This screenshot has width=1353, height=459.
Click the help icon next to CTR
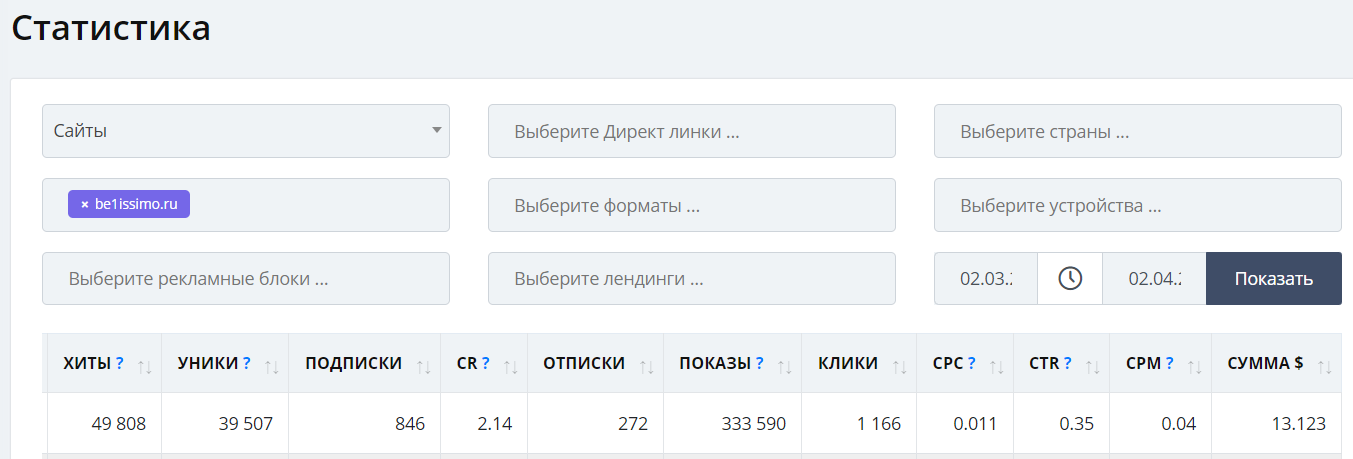coord(1068,364)
